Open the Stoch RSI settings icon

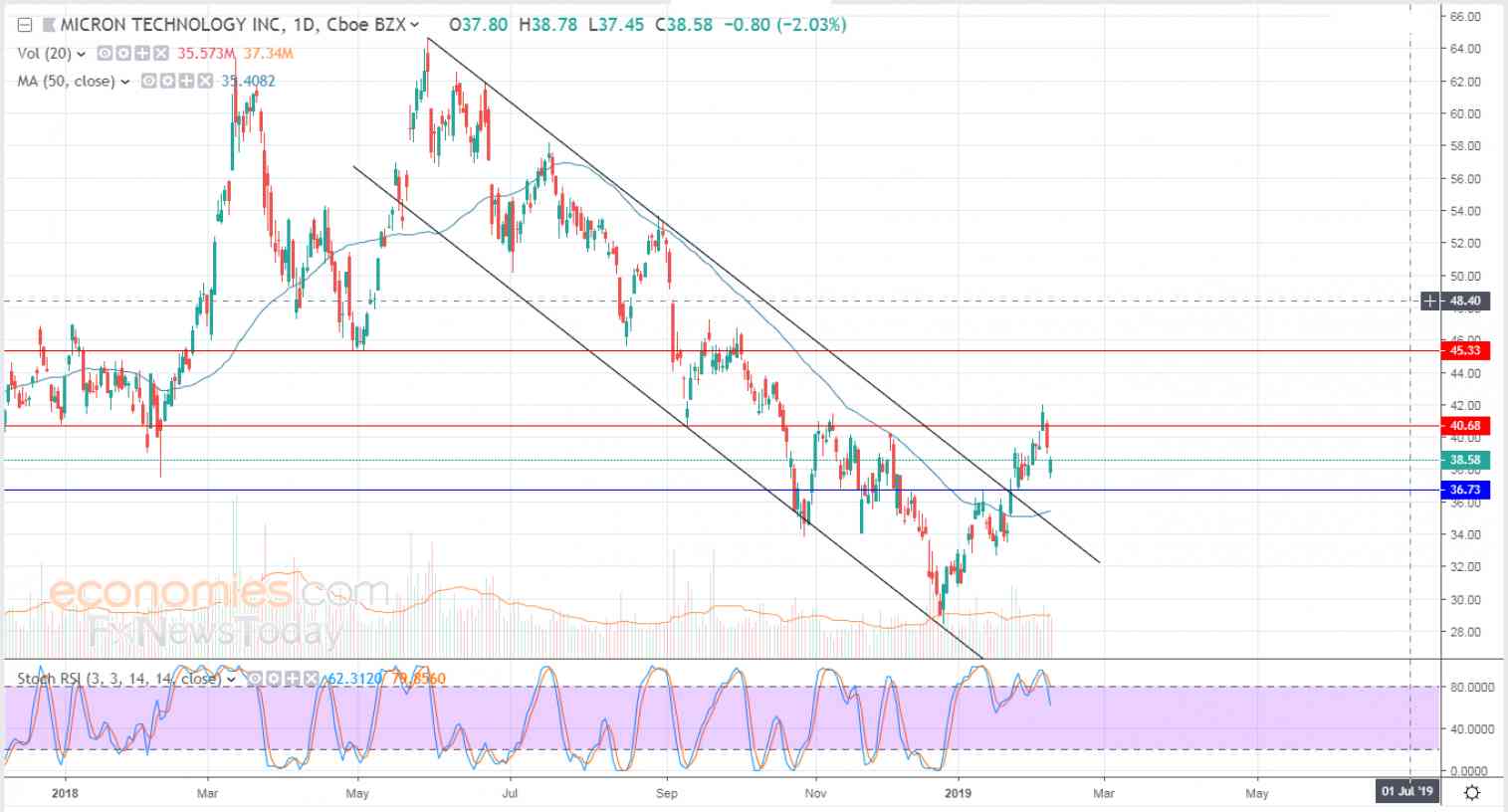coord(274,679)
